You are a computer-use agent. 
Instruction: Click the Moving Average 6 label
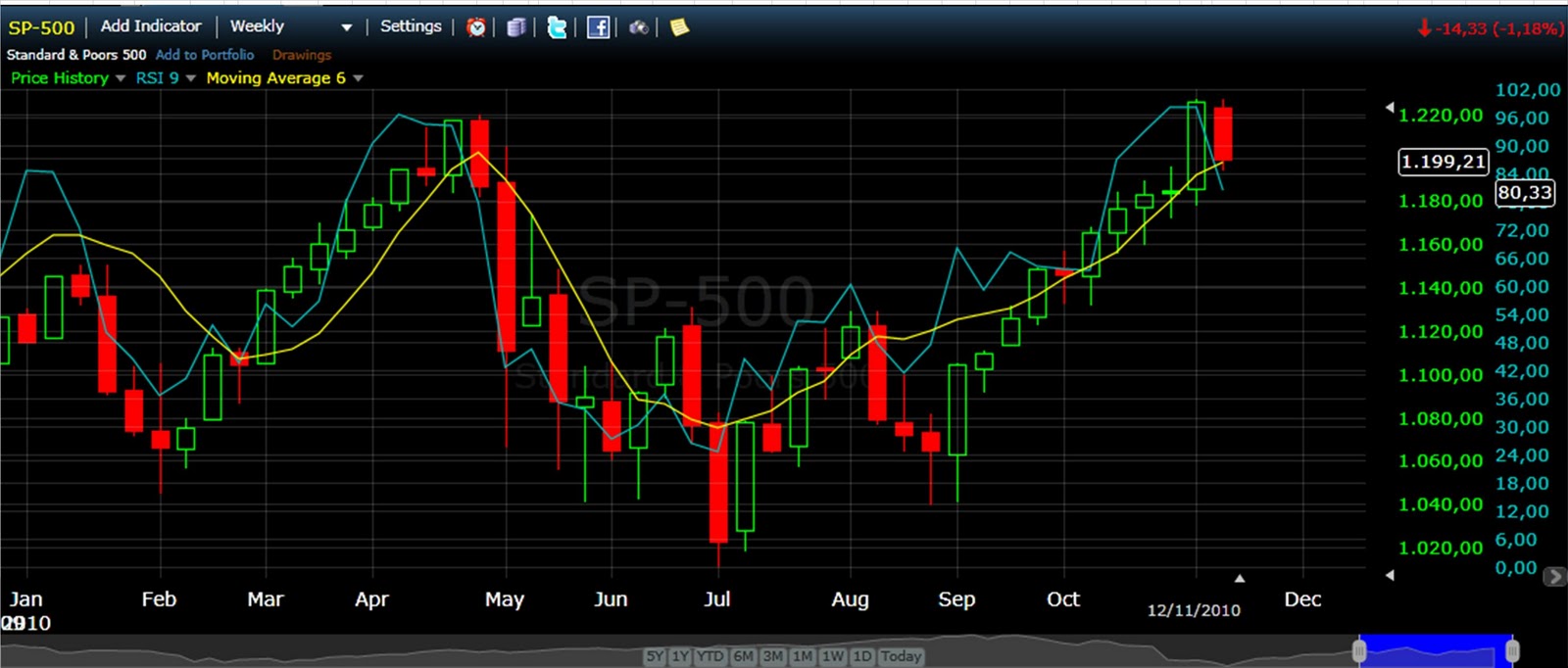[x=275, y=78]
